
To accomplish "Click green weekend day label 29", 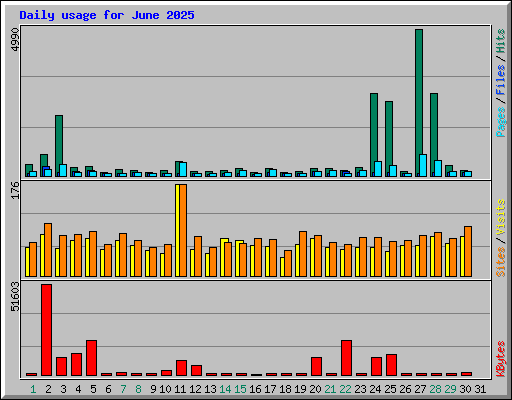I will 450,389.
